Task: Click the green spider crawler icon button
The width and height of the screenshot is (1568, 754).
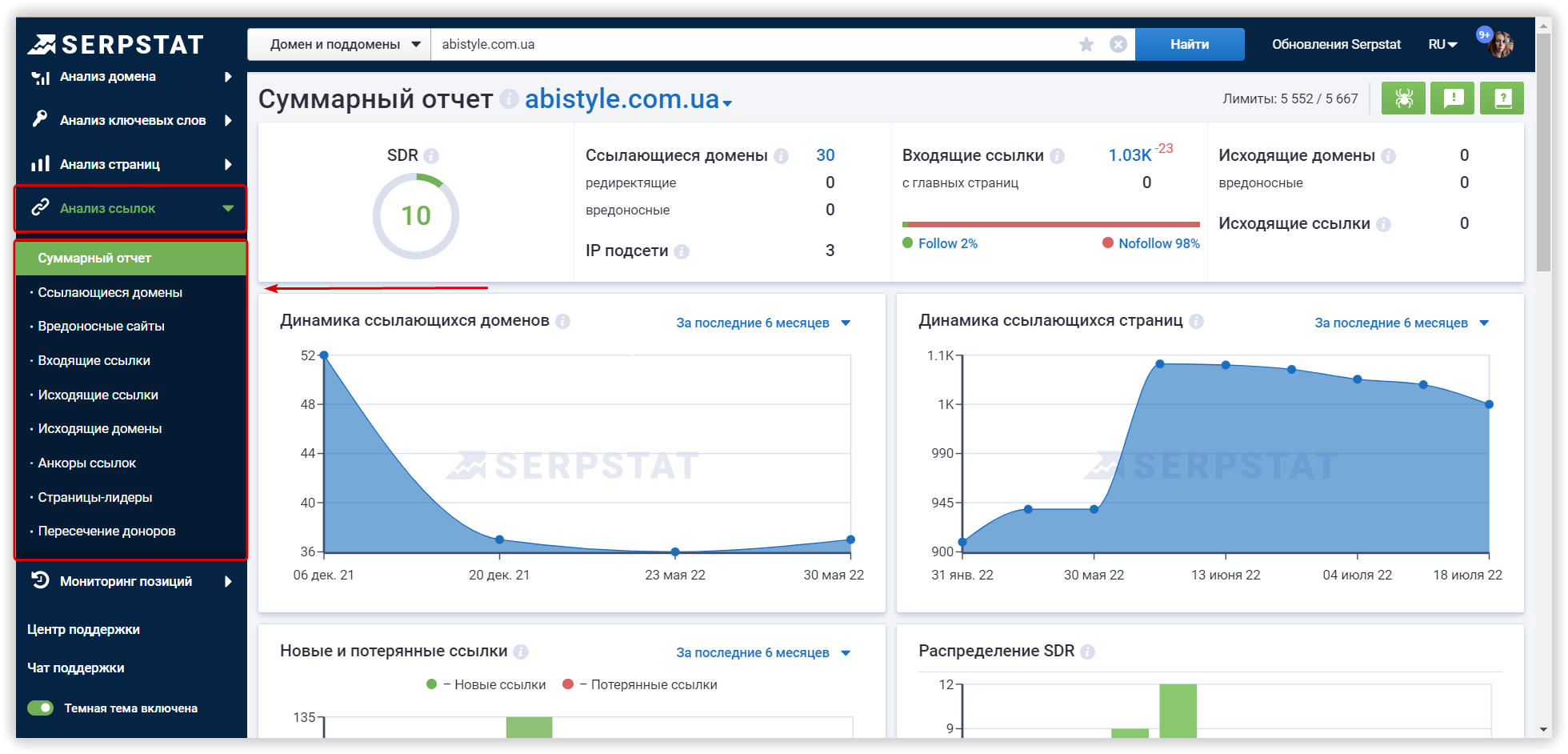Action: pyautogui.click(x=1403, y=98)
